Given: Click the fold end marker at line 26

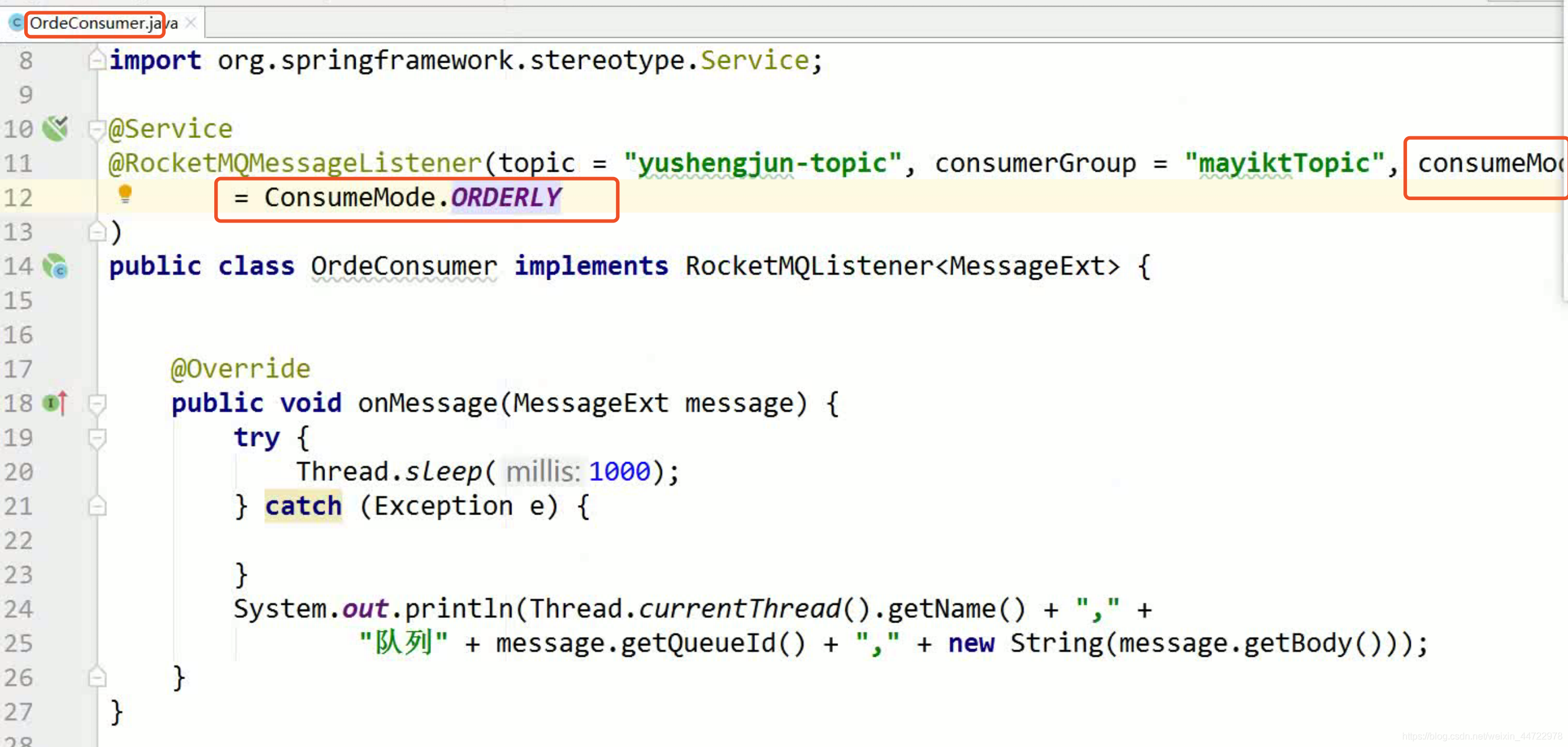Looking at the screenshot, I should pyautogui.click(x=97, y=677).
